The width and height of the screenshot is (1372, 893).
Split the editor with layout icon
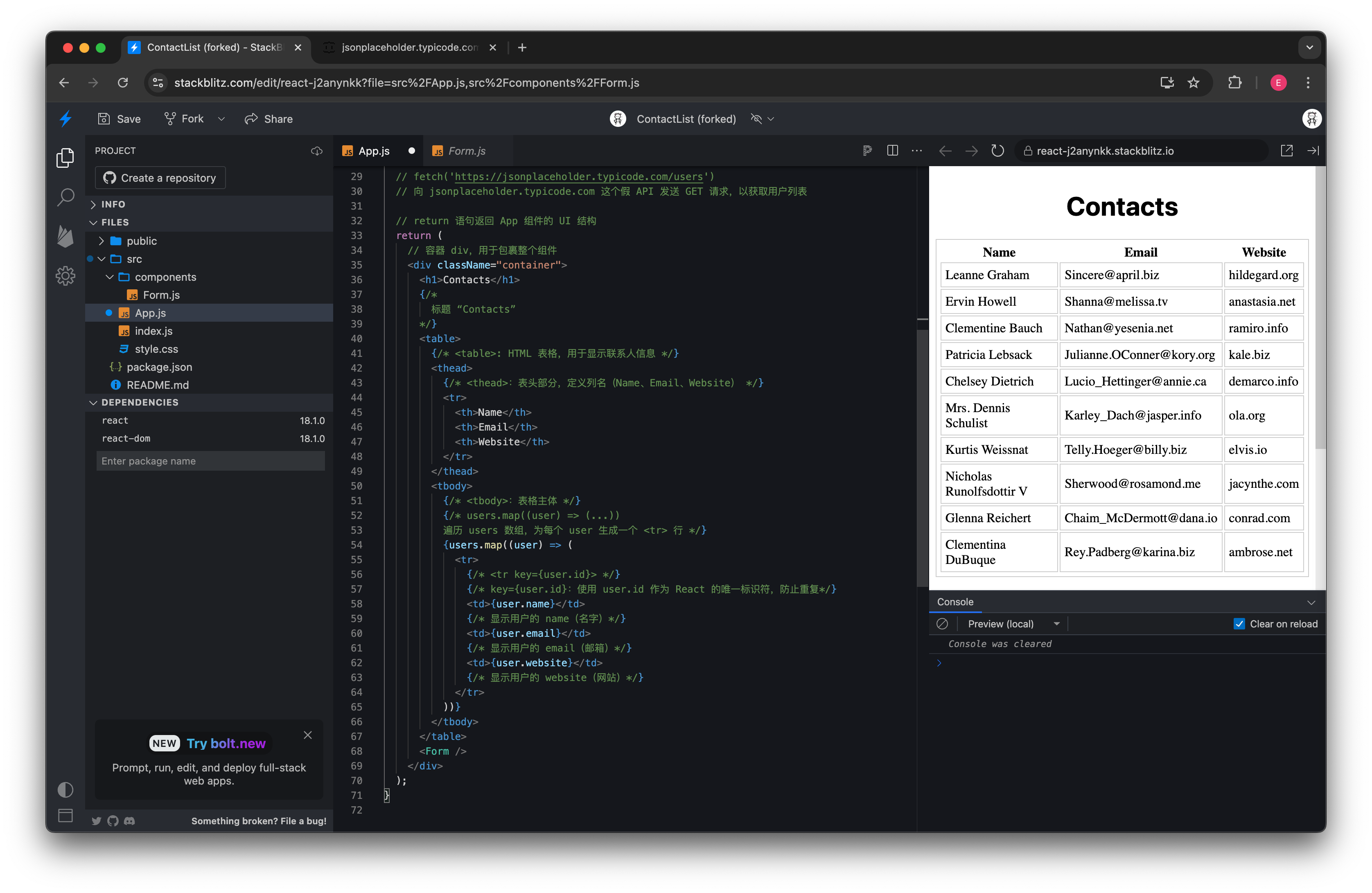tap(892, 151)
